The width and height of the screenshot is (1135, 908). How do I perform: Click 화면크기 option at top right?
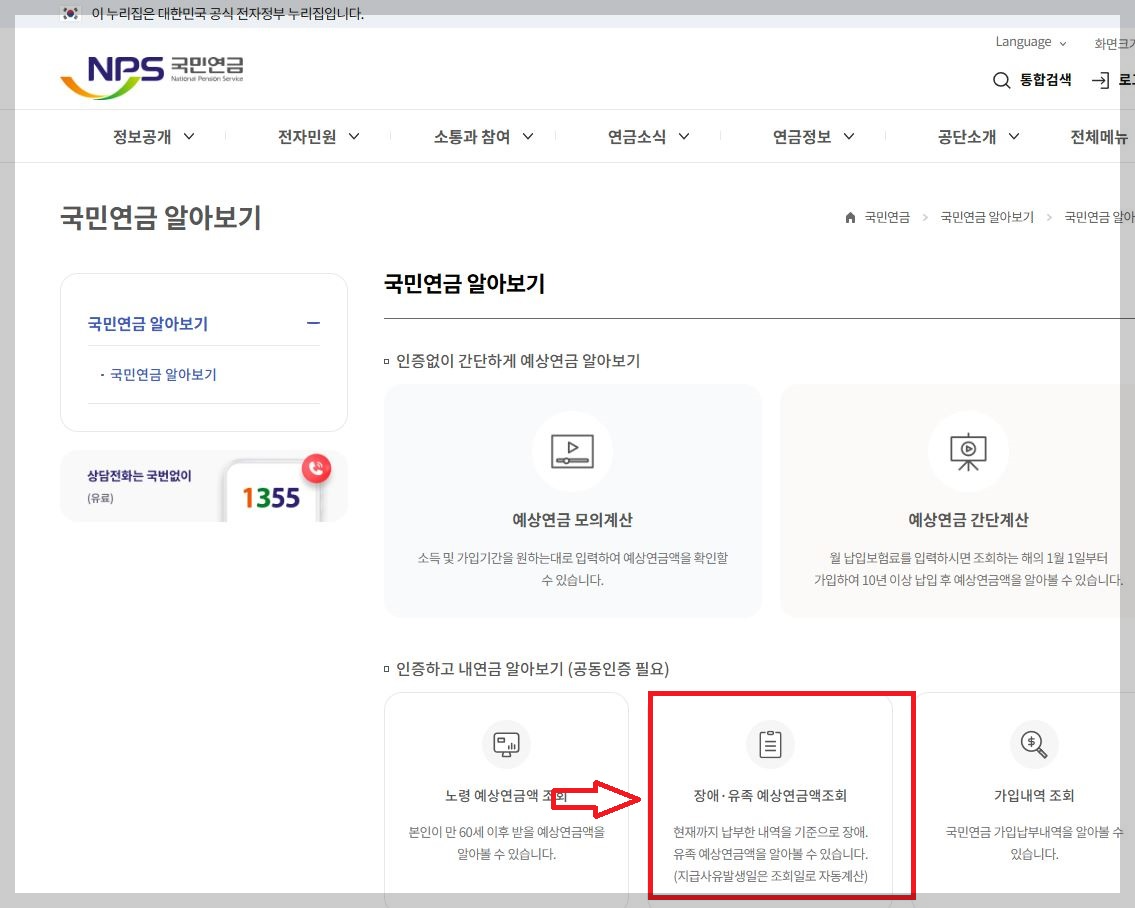[1114, 43]
